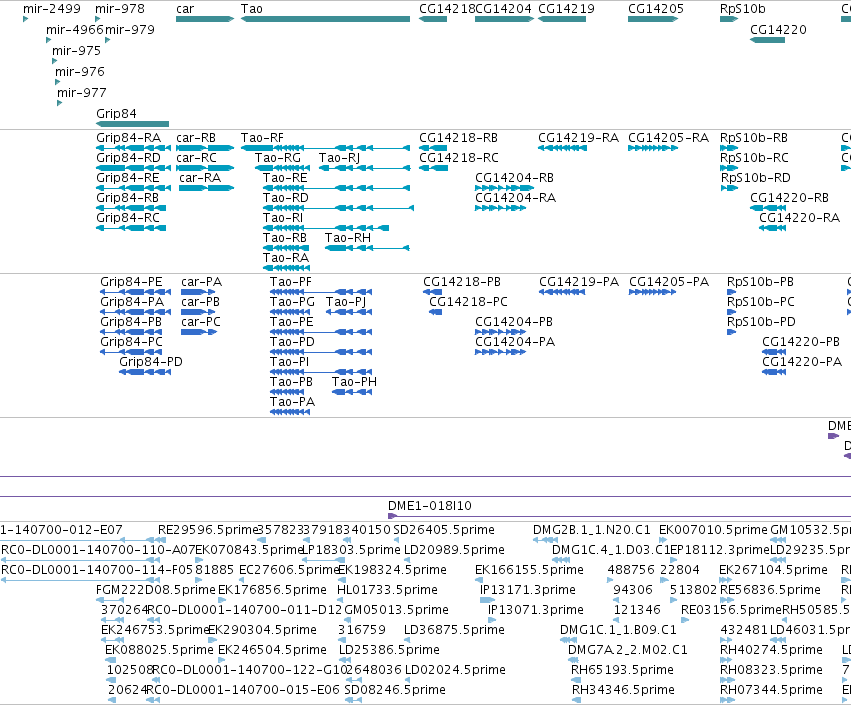Select the CG14220 gene glyph

[x=767, y=40]
